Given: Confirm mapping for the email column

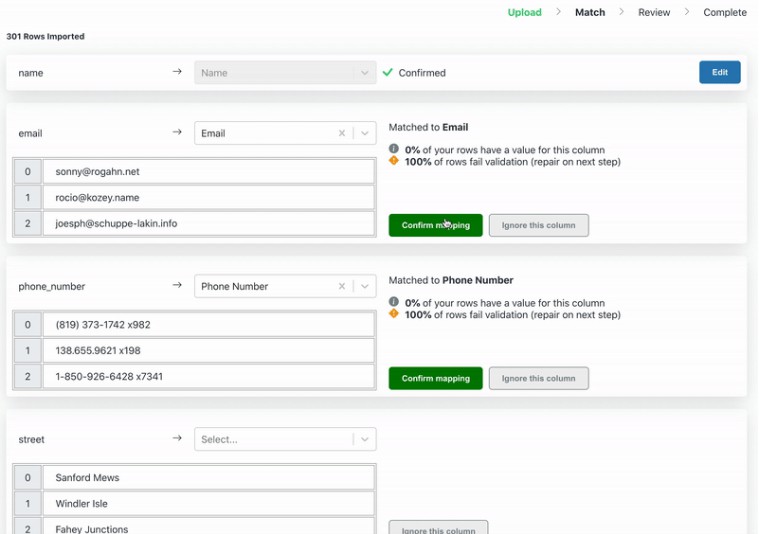Looking at the screenshot, I should click(x=435, y=225).
